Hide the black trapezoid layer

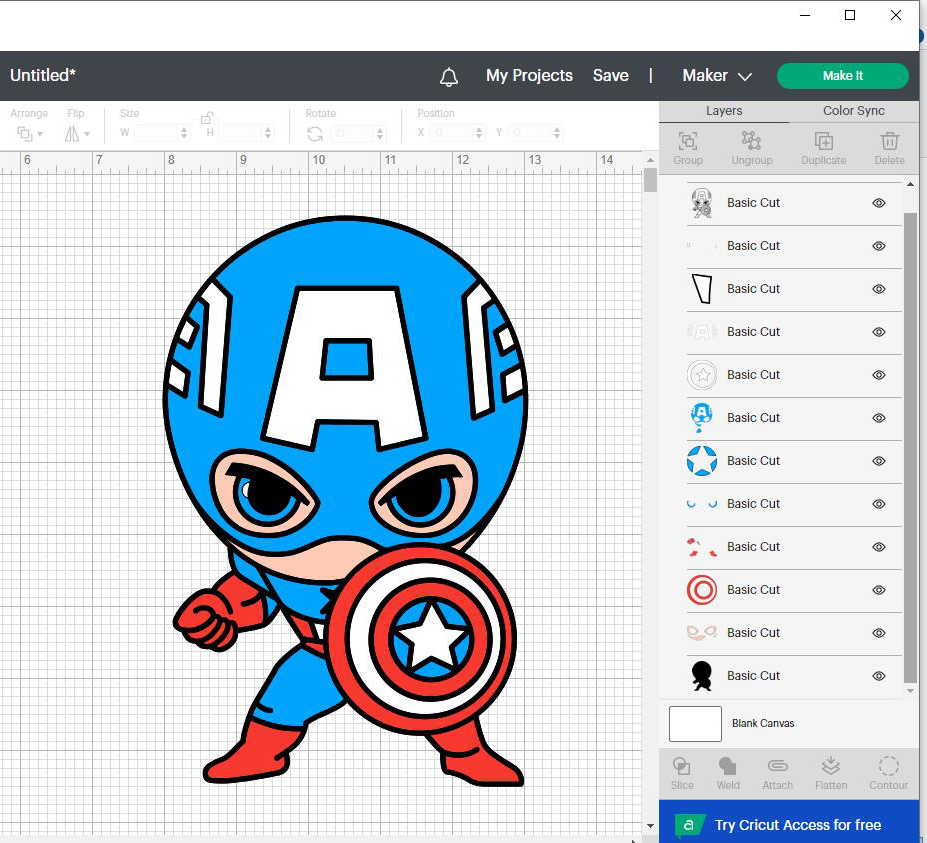879,289
